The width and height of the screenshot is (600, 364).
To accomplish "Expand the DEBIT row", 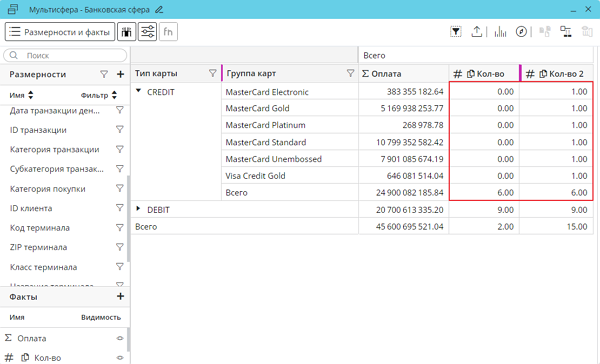I will (139, 209).
